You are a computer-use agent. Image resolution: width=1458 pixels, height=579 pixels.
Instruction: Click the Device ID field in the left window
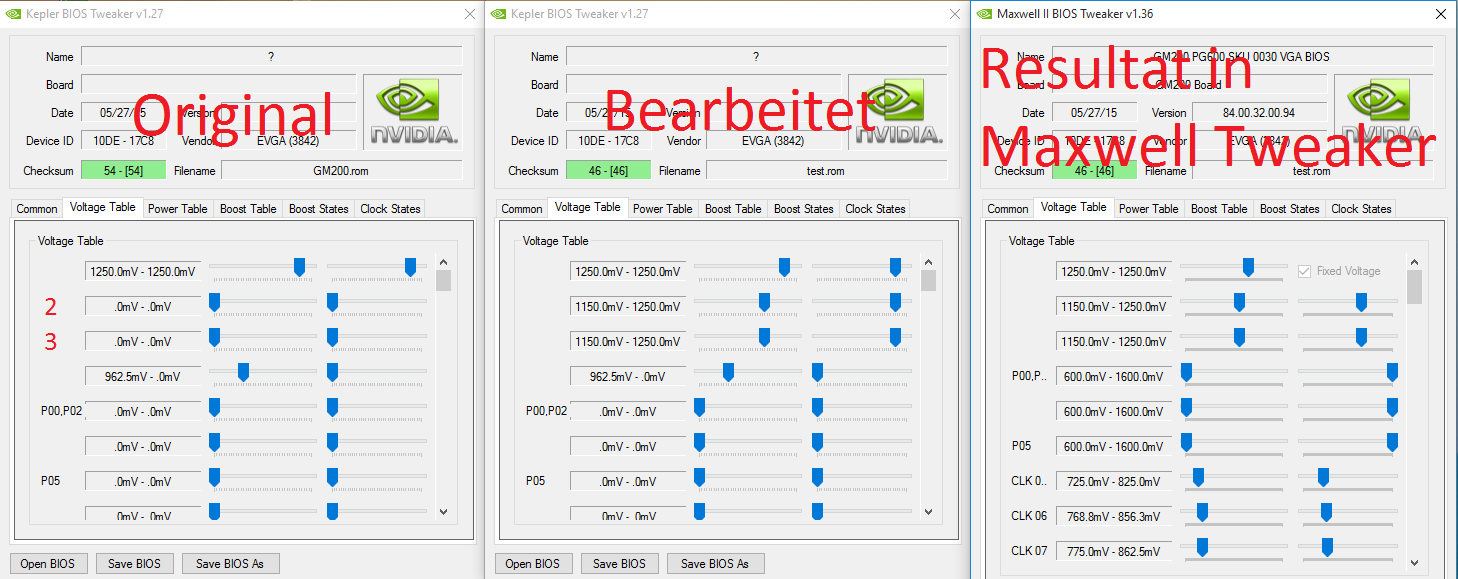[x=123, y=141]
